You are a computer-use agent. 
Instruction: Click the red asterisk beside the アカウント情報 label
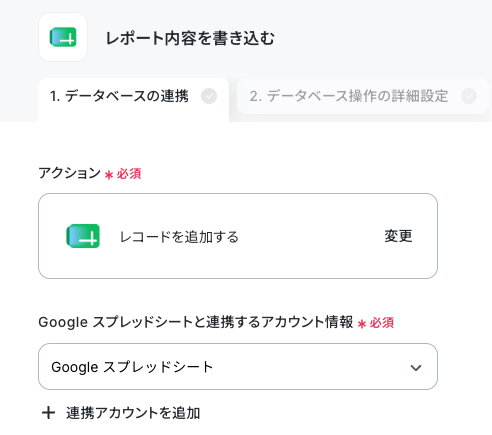pos(362,323)
